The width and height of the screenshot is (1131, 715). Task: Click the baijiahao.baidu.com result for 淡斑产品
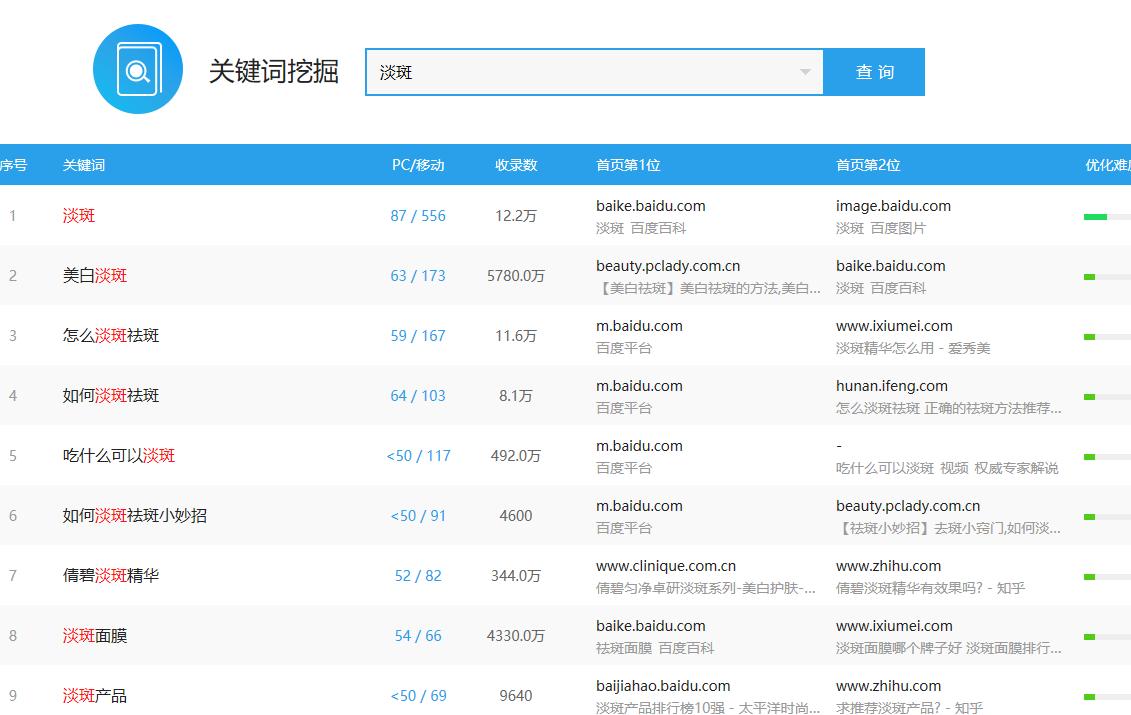tap(664, 685)
